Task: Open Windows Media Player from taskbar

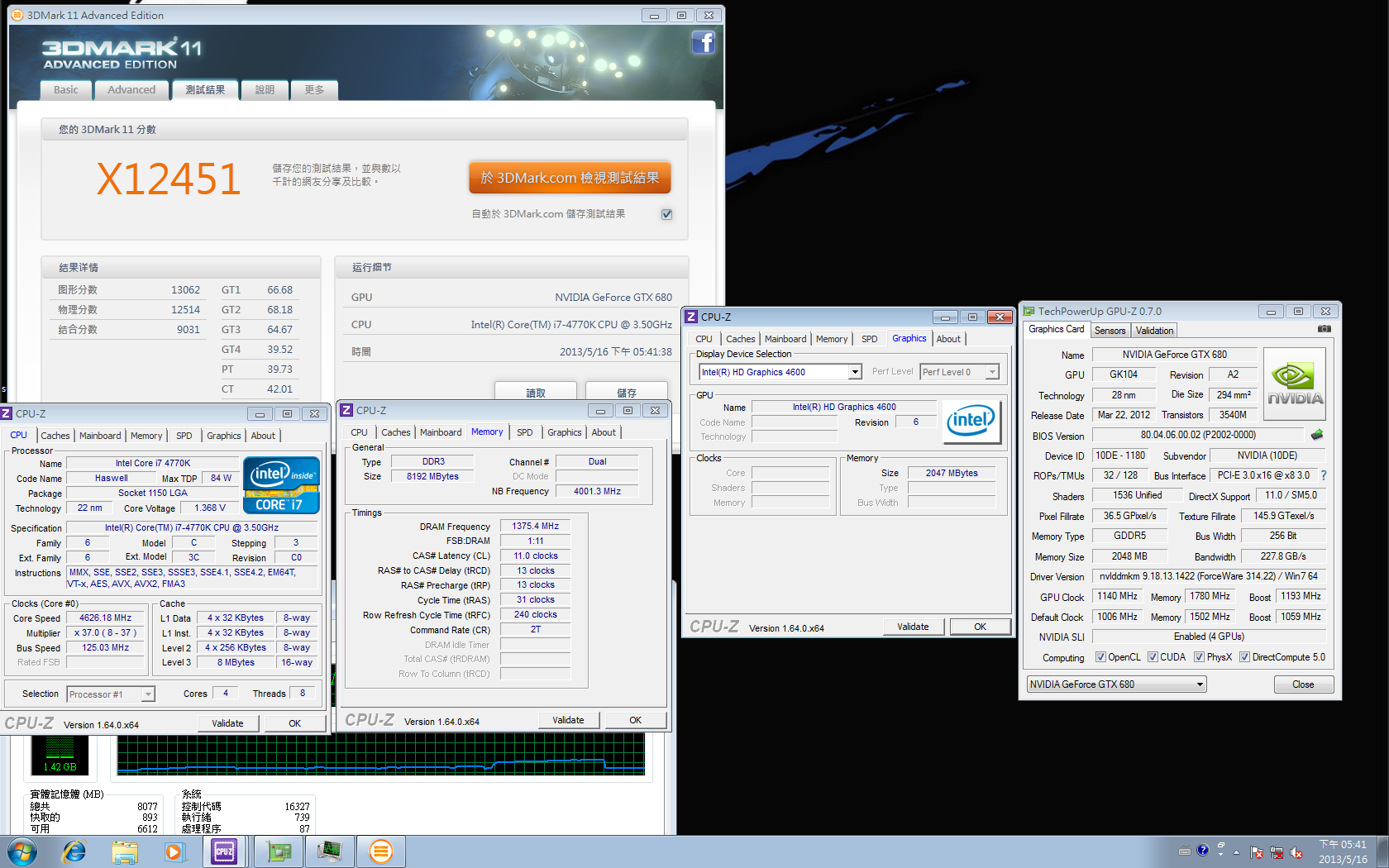Action: [174, 851]
